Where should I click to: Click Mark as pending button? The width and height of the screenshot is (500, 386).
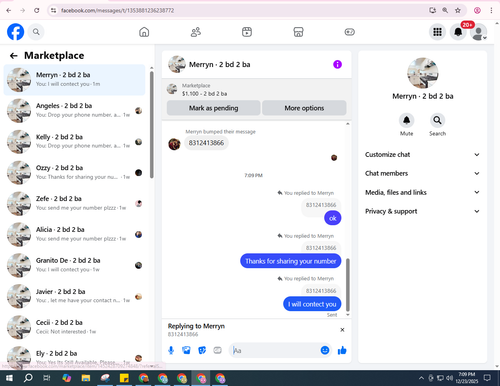tap(213, 108)
